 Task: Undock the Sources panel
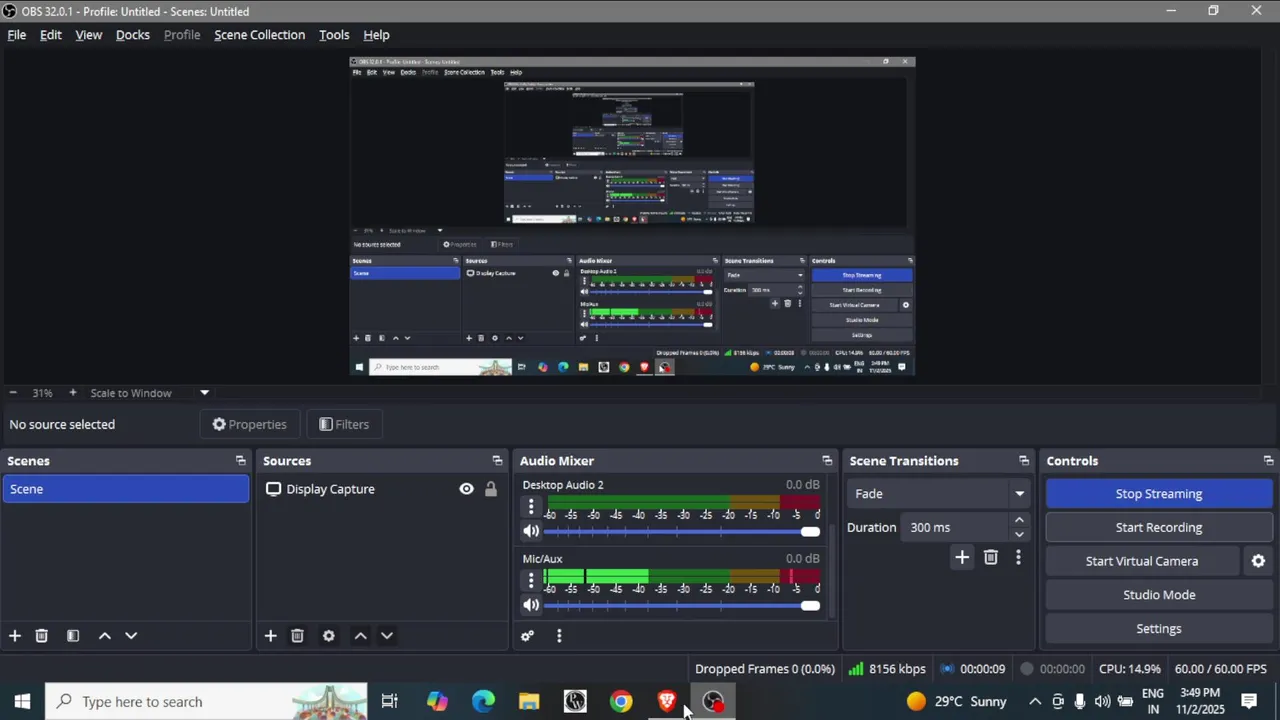point(497,461)
